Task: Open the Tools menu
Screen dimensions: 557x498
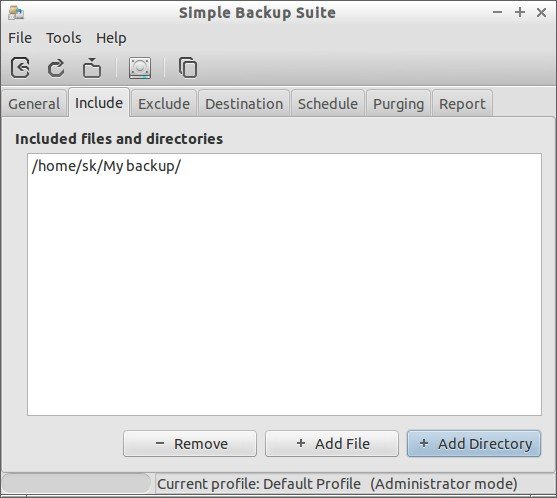Action: [x=64, y=38]
